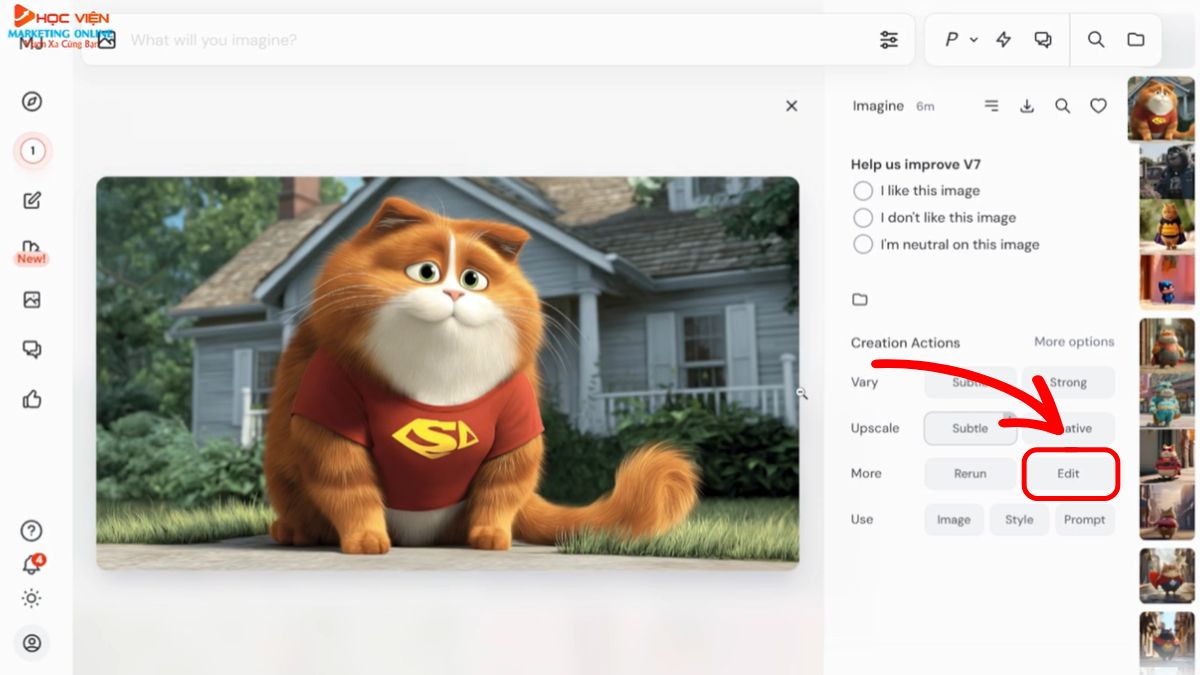Open the Create page with badge 1

click(32, 151)
